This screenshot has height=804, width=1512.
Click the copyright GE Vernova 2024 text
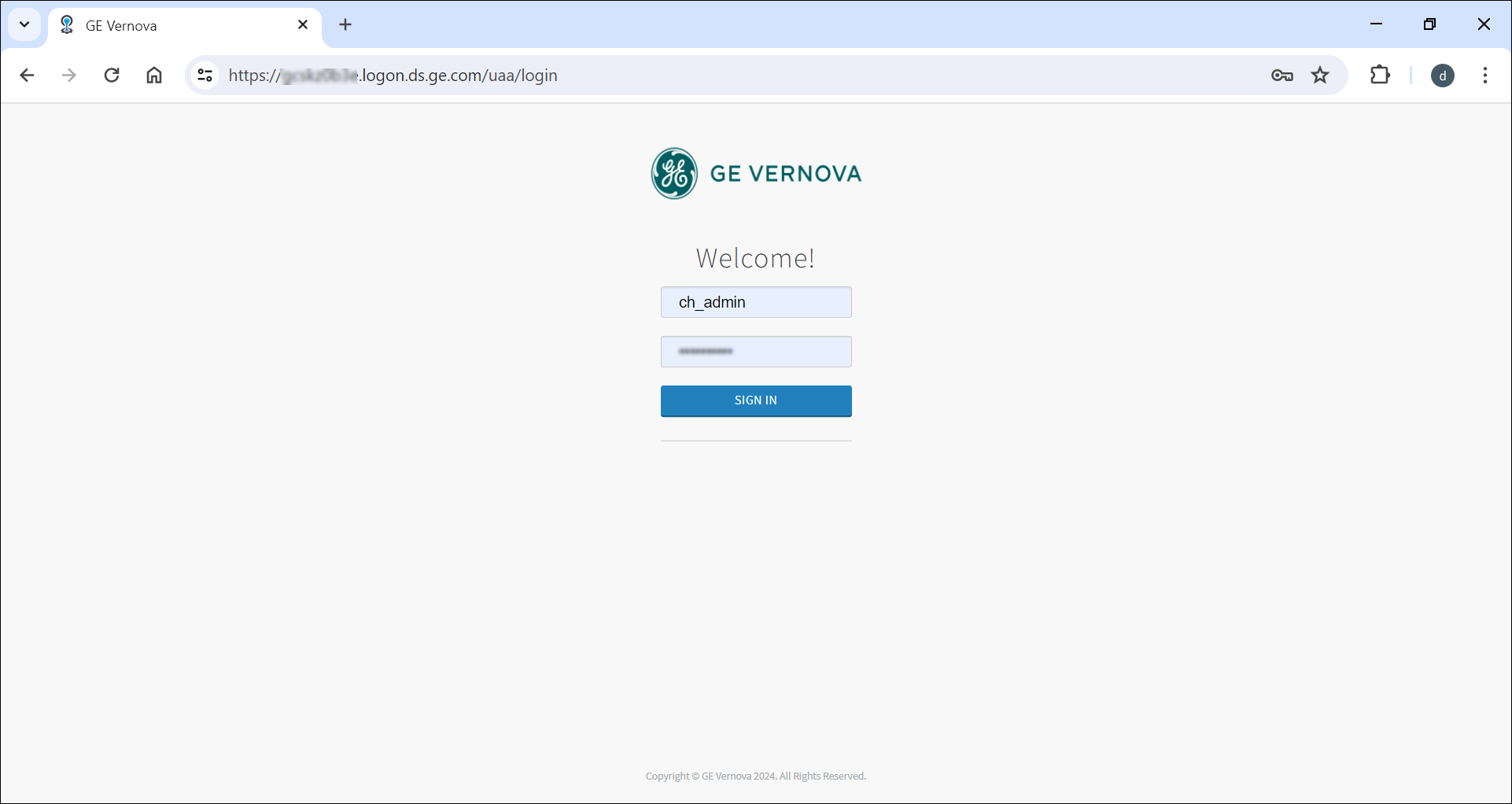756,776
